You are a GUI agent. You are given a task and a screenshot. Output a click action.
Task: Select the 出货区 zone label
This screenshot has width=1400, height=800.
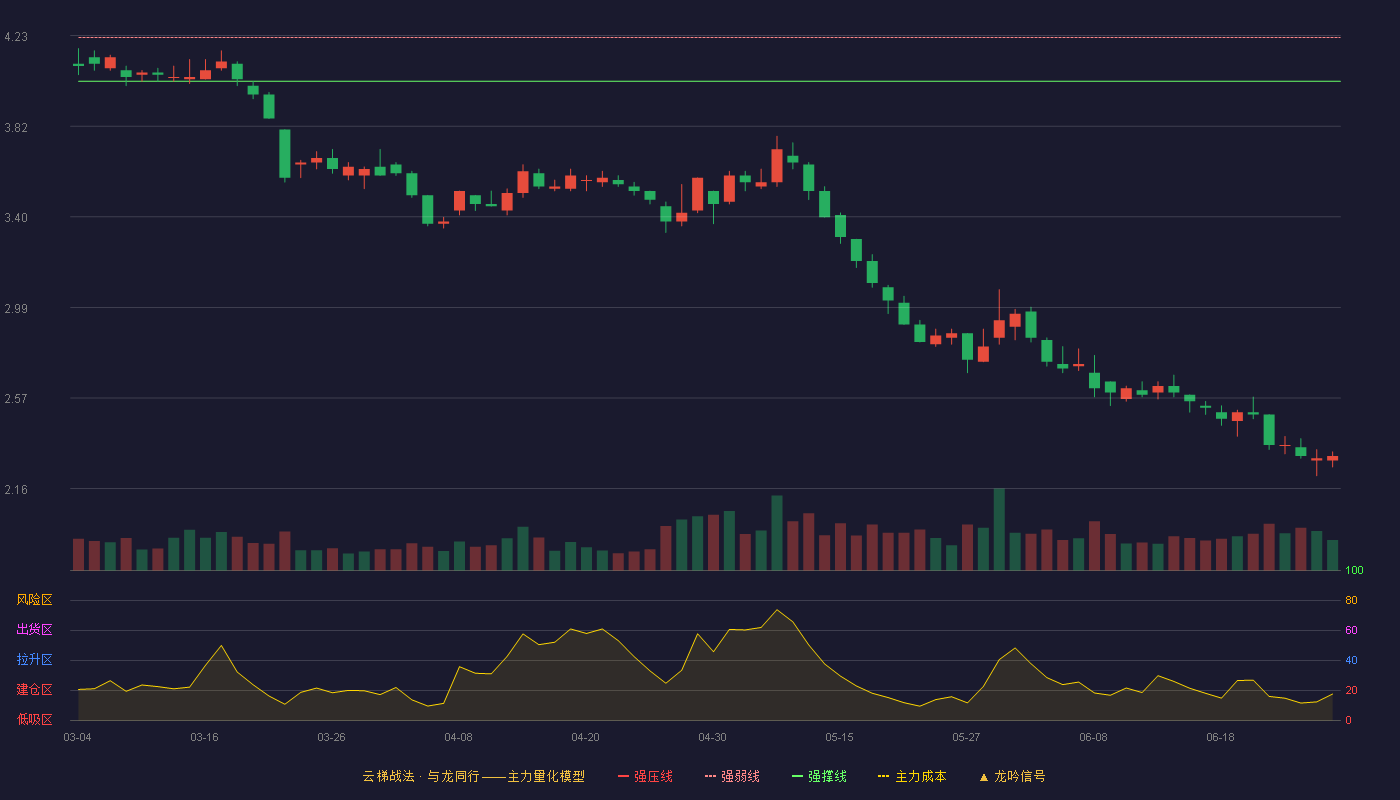[x=34, y=630]
